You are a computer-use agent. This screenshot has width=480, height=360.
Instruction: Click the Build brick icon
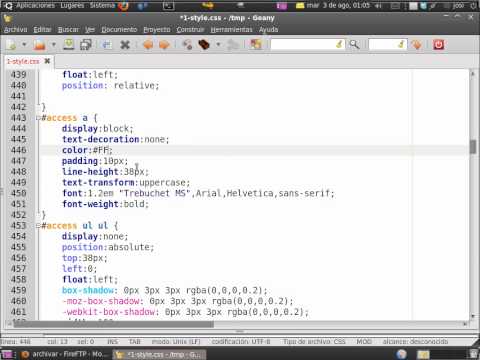pos(204,44)
